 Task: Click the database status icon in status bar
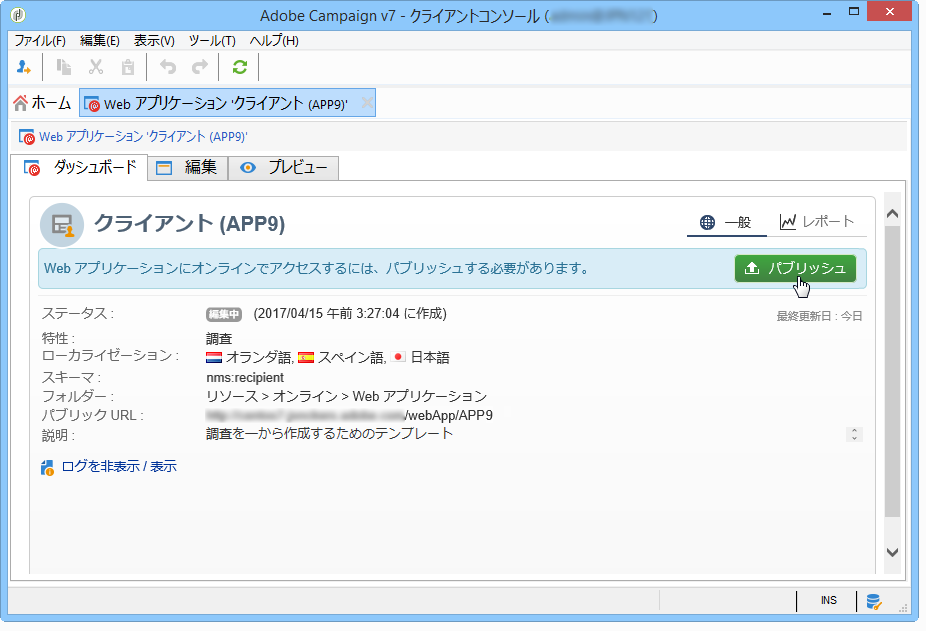click(x=873, y=601)
